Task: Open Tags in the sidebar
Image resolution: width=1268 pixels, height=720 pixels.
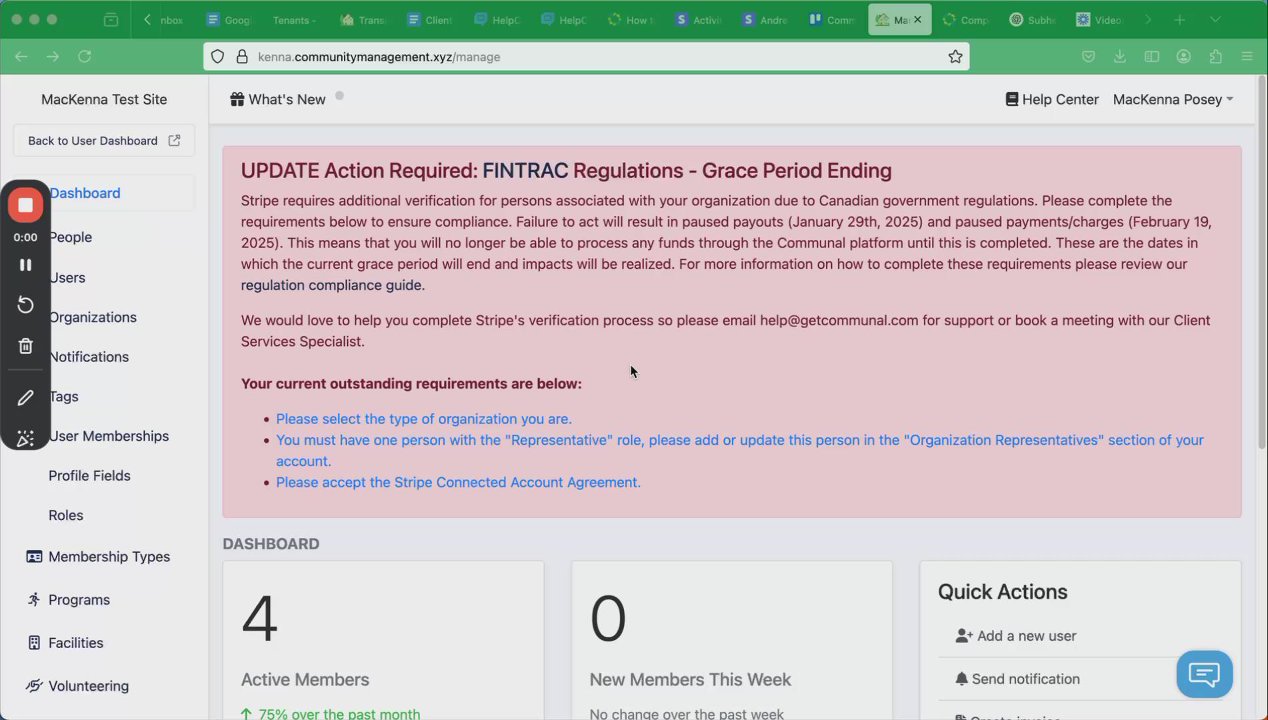Action: (x=63, y=397)
